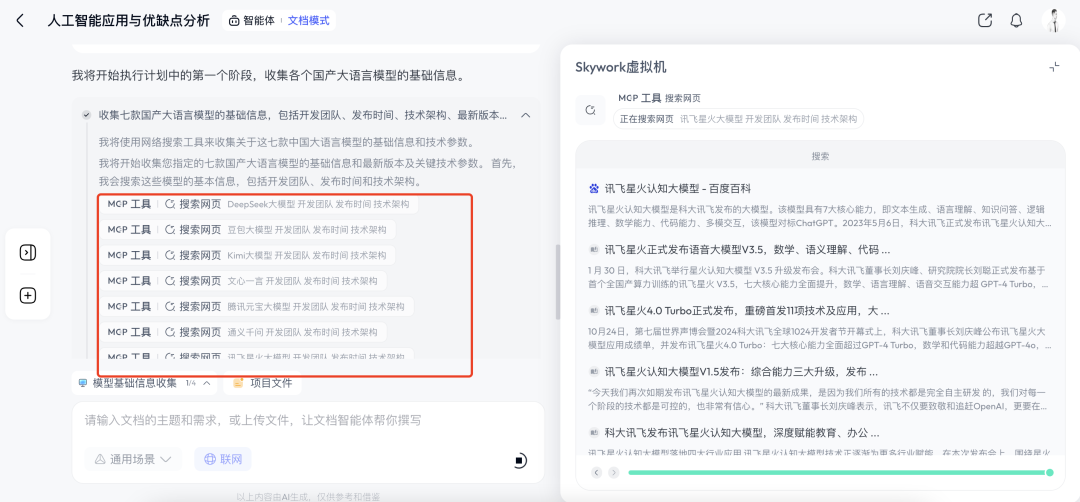The image size is (1080, 502).
Task: Click source icon beside 讯飞星火正式发布语音大模型 result
Action: (594, 249)
